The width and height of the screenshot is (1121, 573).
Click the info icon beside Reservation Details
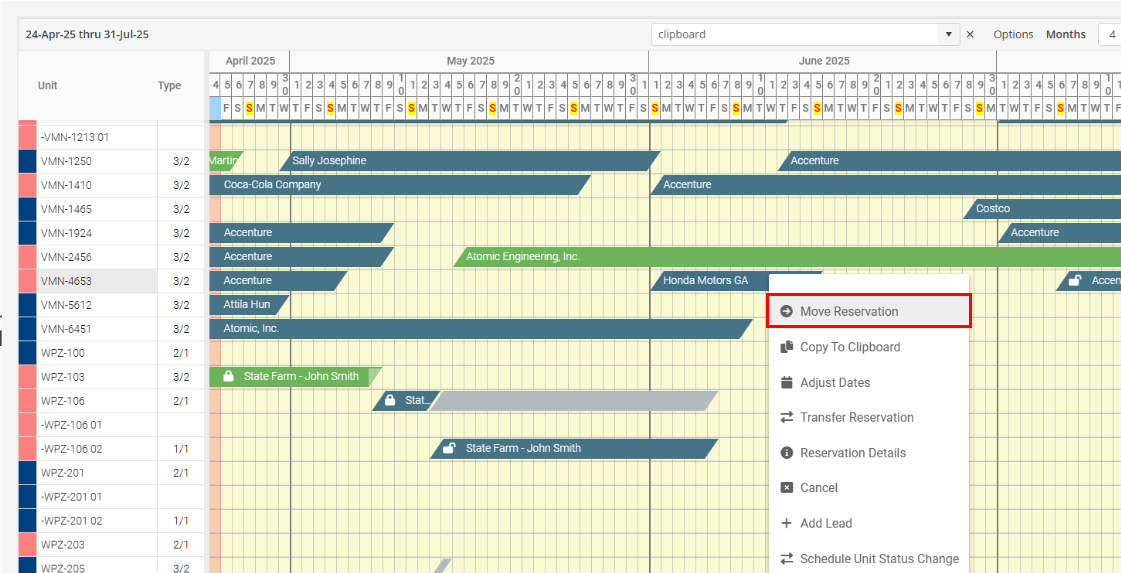tap(786, 453)
